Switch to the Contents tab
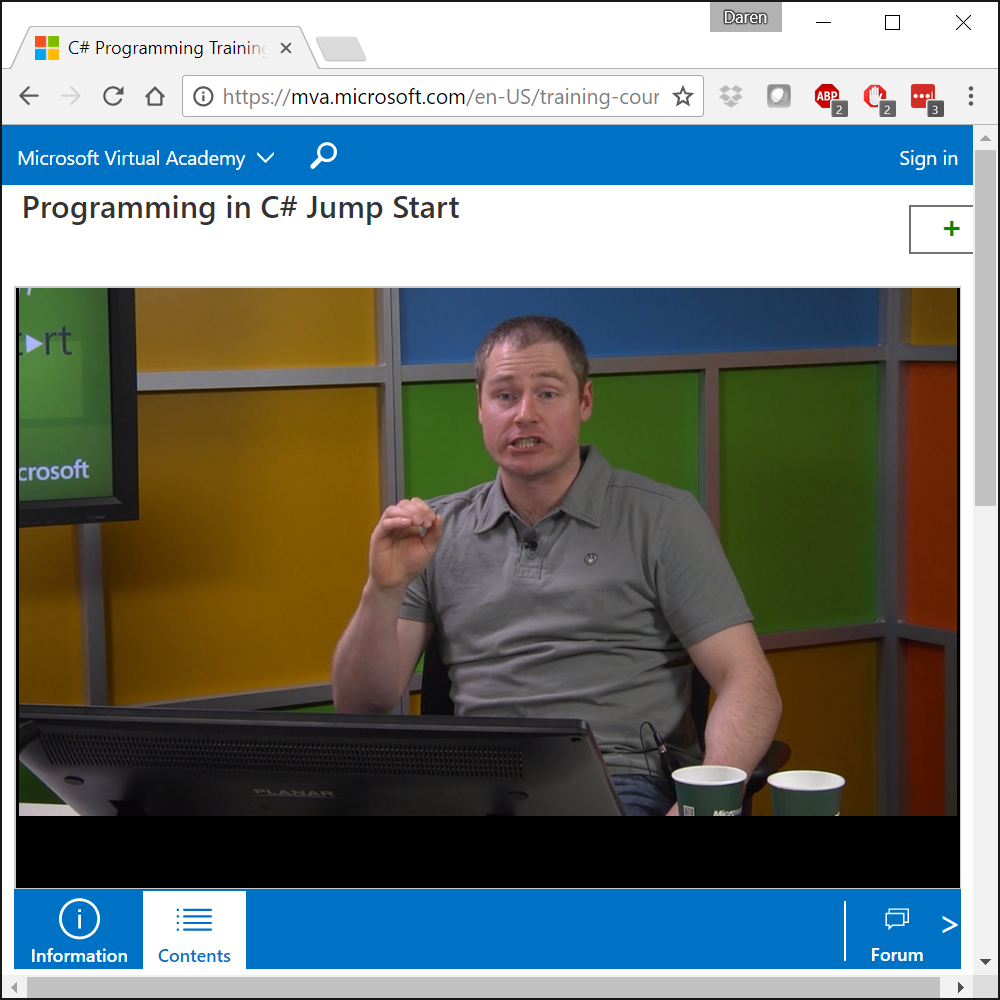This screenshot has height=1000, width=1000. point(195,930)
